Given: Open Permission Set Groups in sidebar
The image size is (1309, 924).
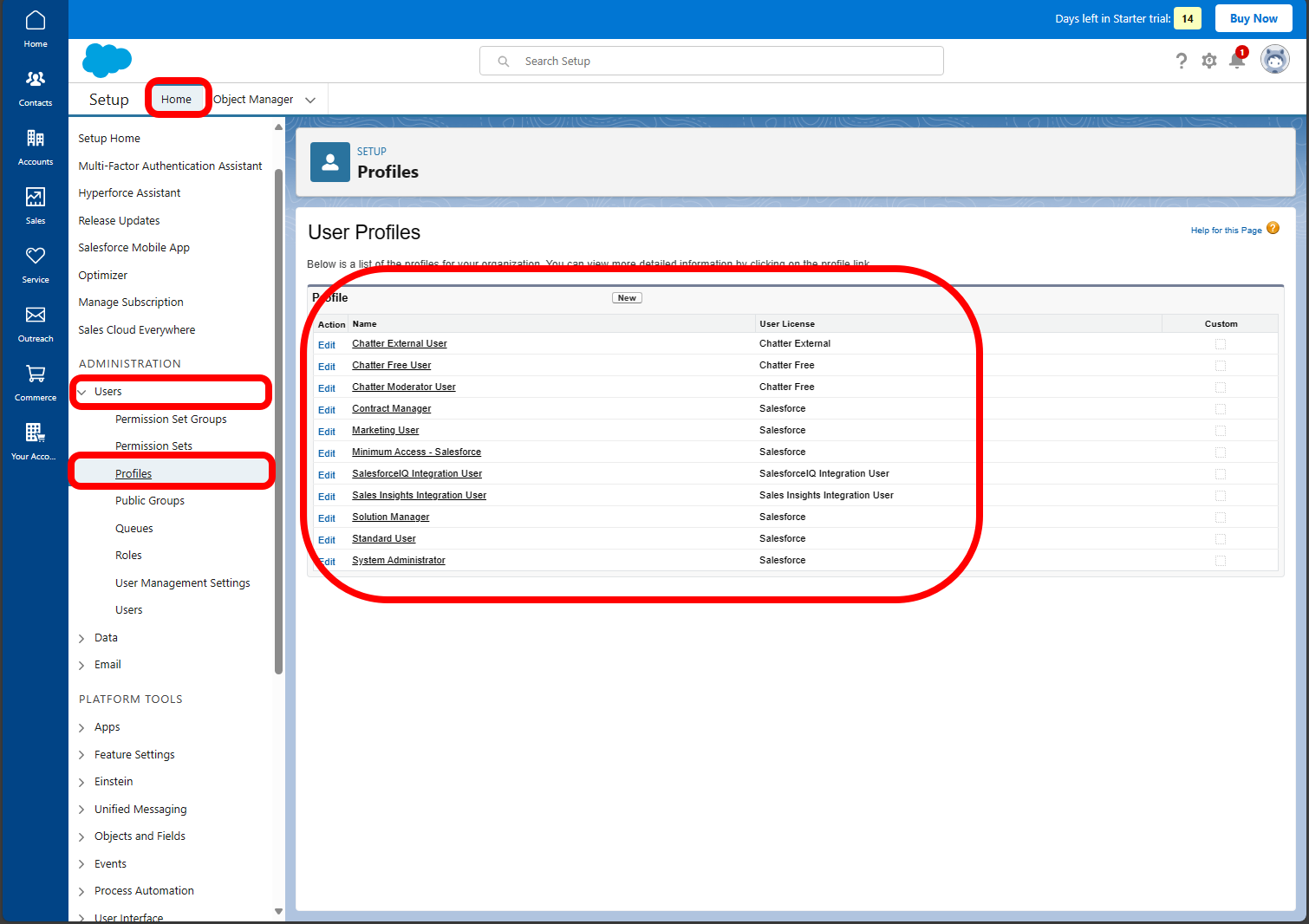Looking at the screenshot, I should click(171, 419).
